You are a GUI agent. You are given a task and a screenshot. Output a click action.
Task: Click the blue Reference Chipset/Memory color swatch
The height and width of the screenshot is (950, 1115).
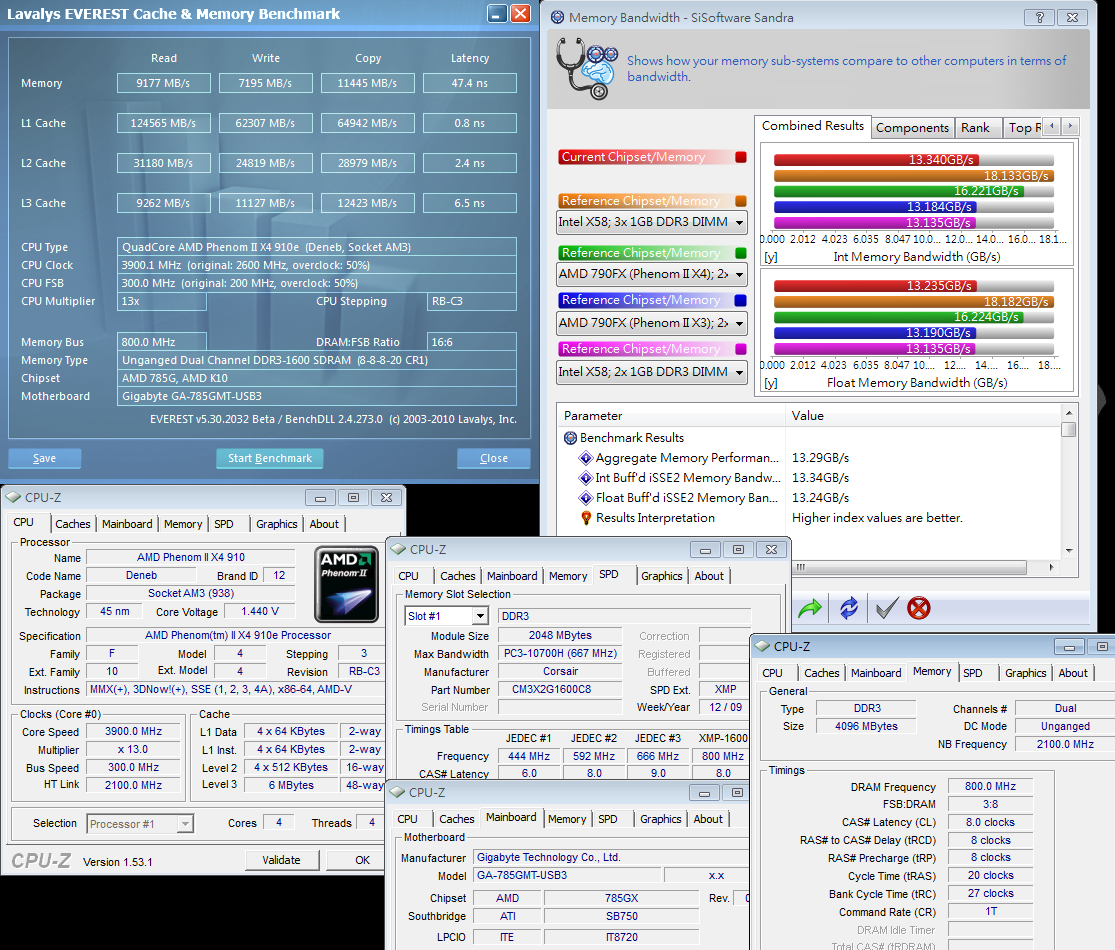(x=741, y=300)
